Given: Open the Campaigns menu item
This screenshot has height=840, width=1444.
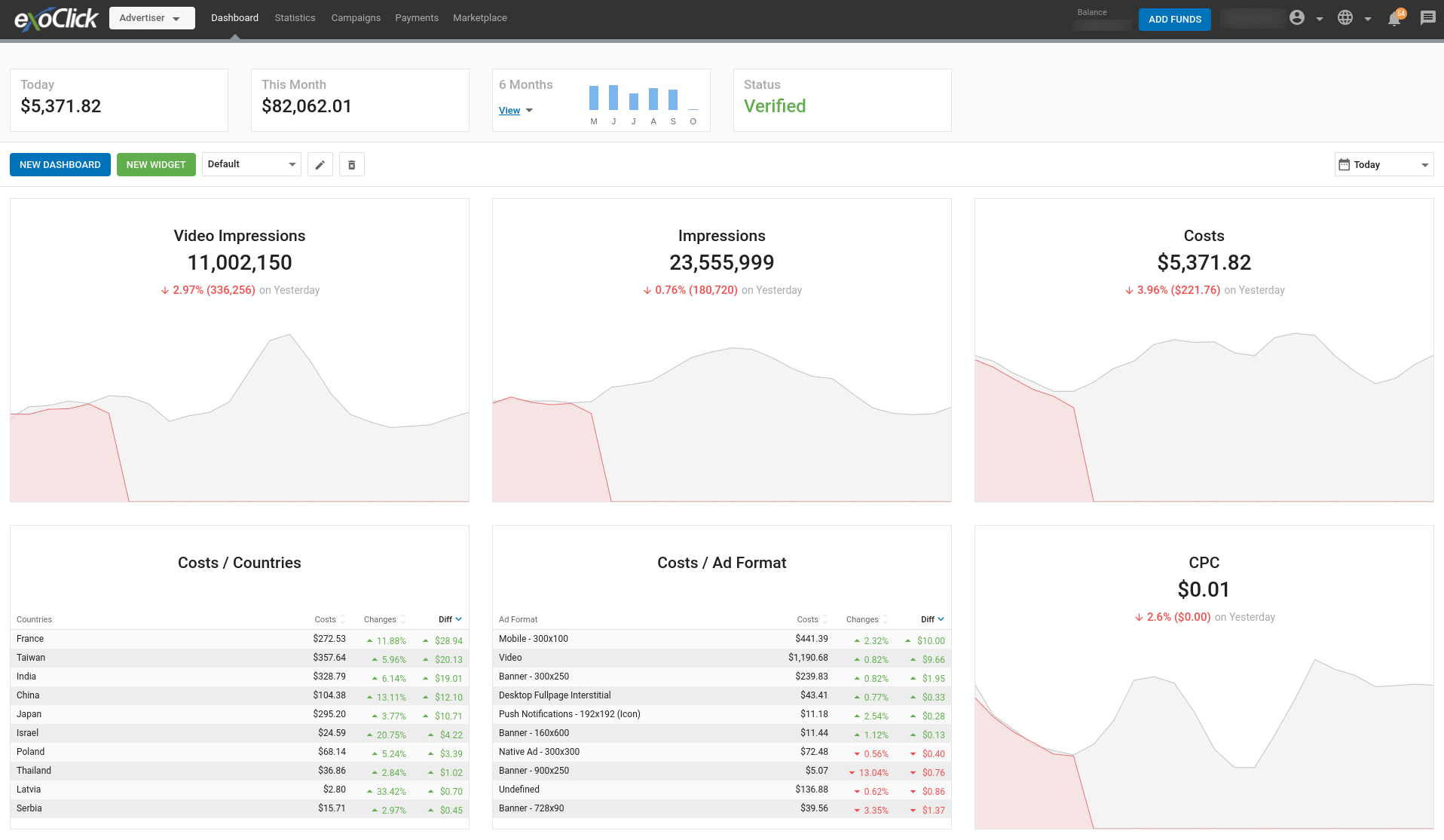Looking at the screenshot, I should pyautogui.click(x=356, y=18).
